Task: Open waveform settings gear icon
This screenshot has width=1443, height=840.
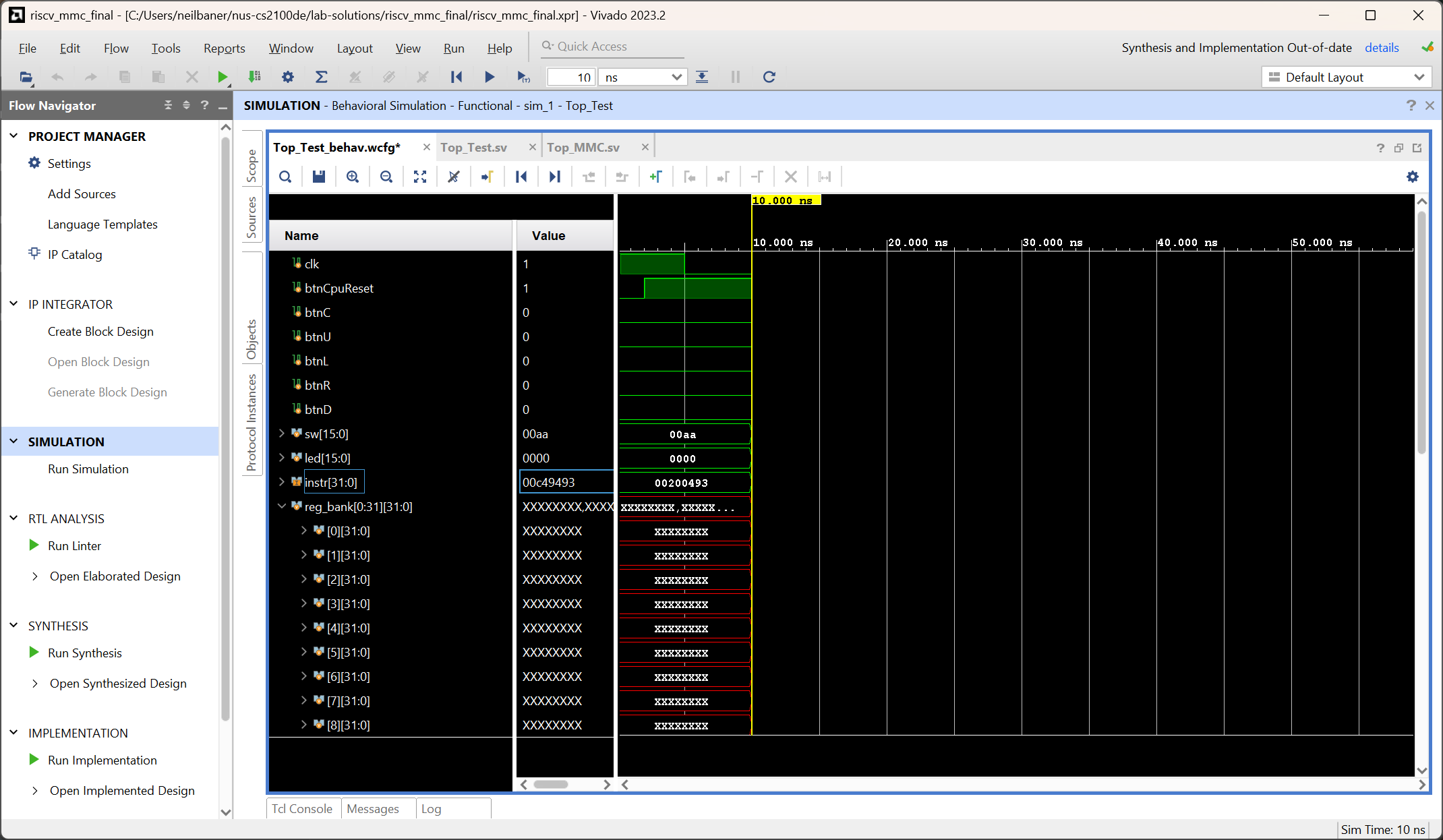Action: (x=1413, y=177)
